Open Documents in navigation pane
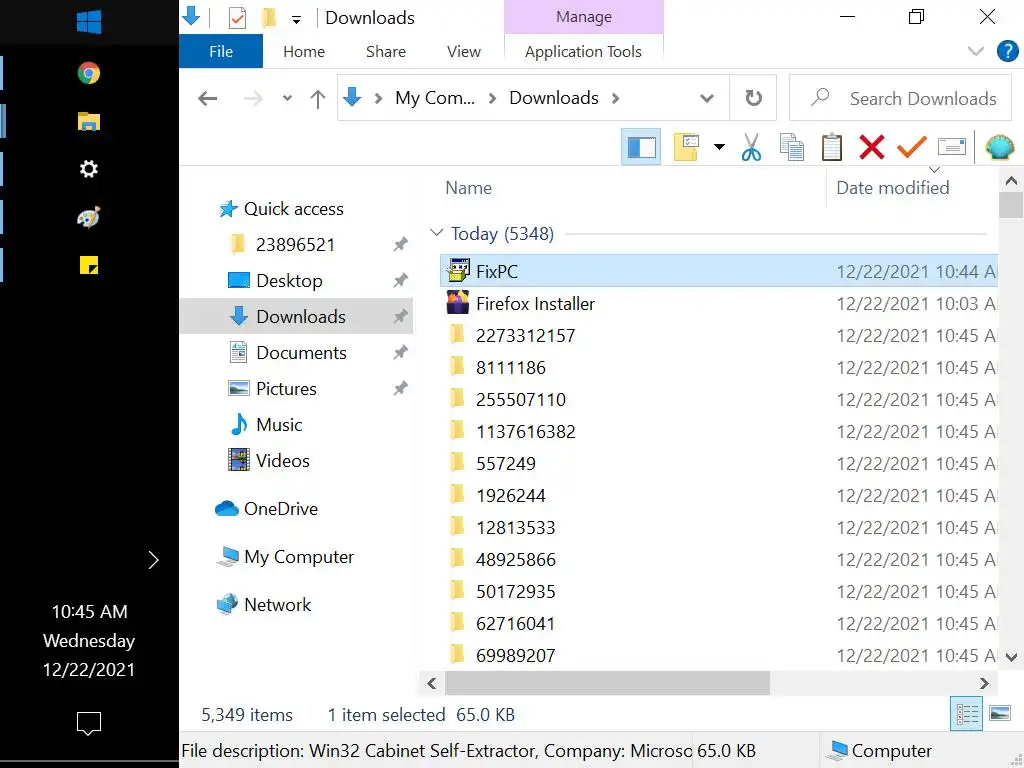1024x768 pixels. pyautogui.click(x=287, y=353)
